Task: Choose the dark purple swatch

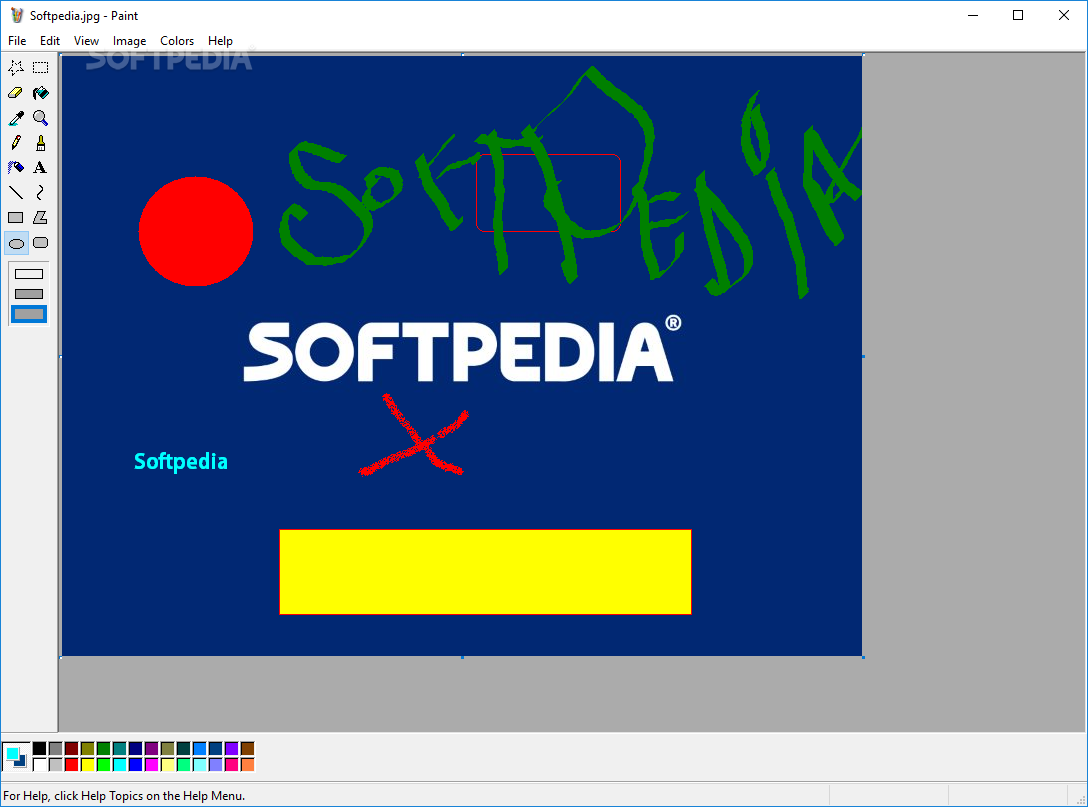Action: tap(151, 748)
